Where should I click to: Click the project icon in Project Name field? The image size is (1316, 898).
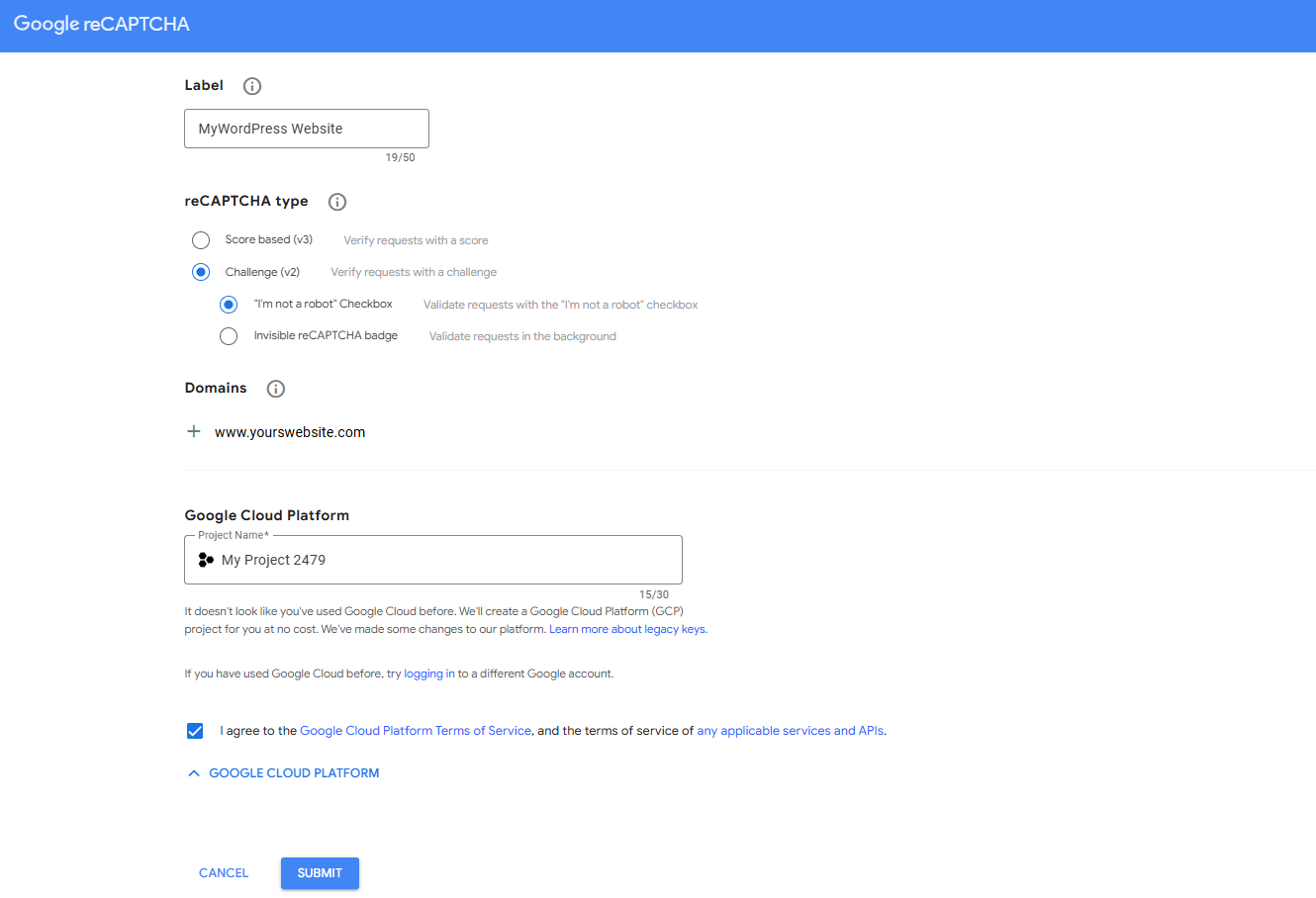pos(206,560)
